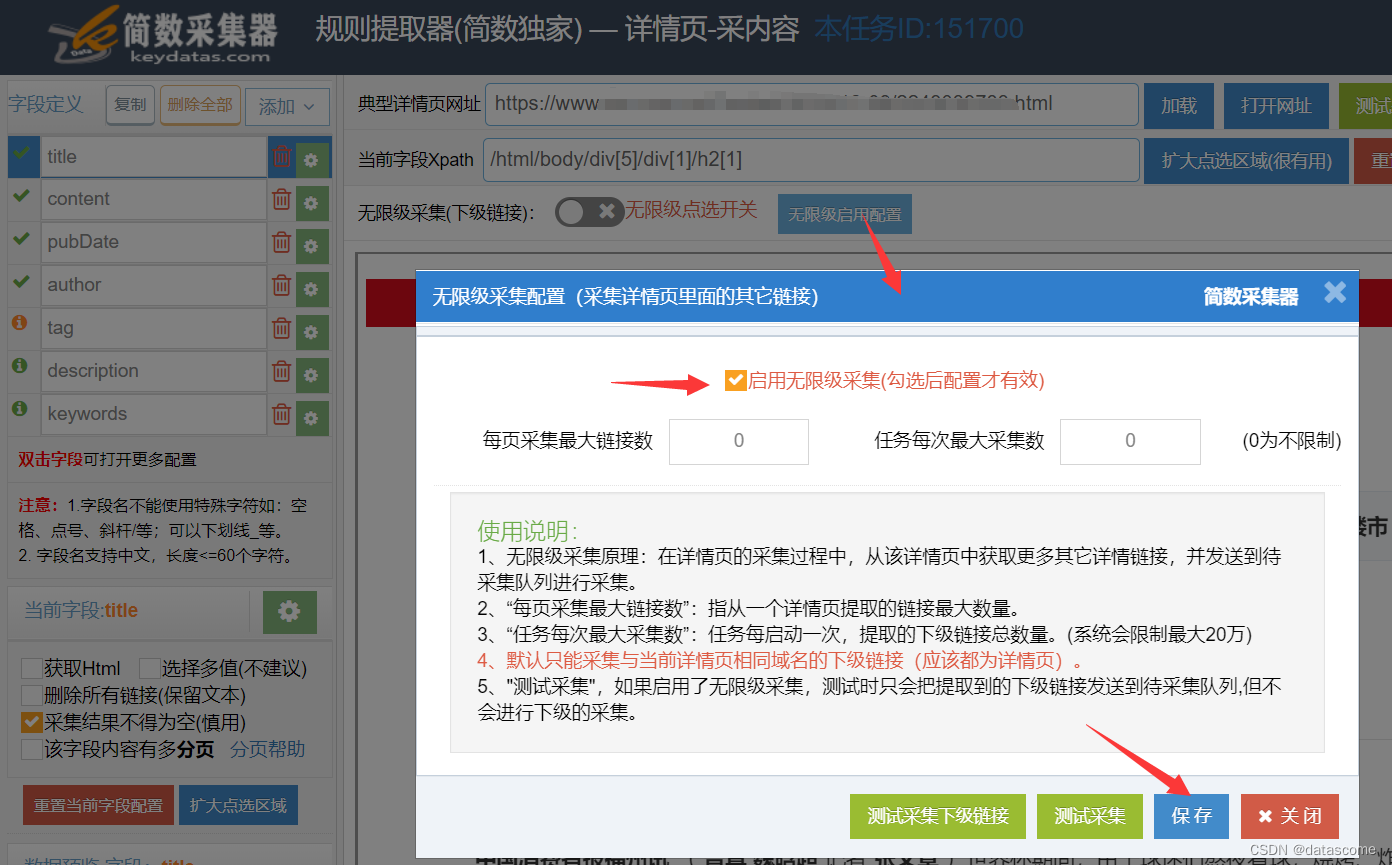The height and width of the screenshot is (865, 1392).
Task: Open settings gear for tag field
Action: (x=312, y=332)
